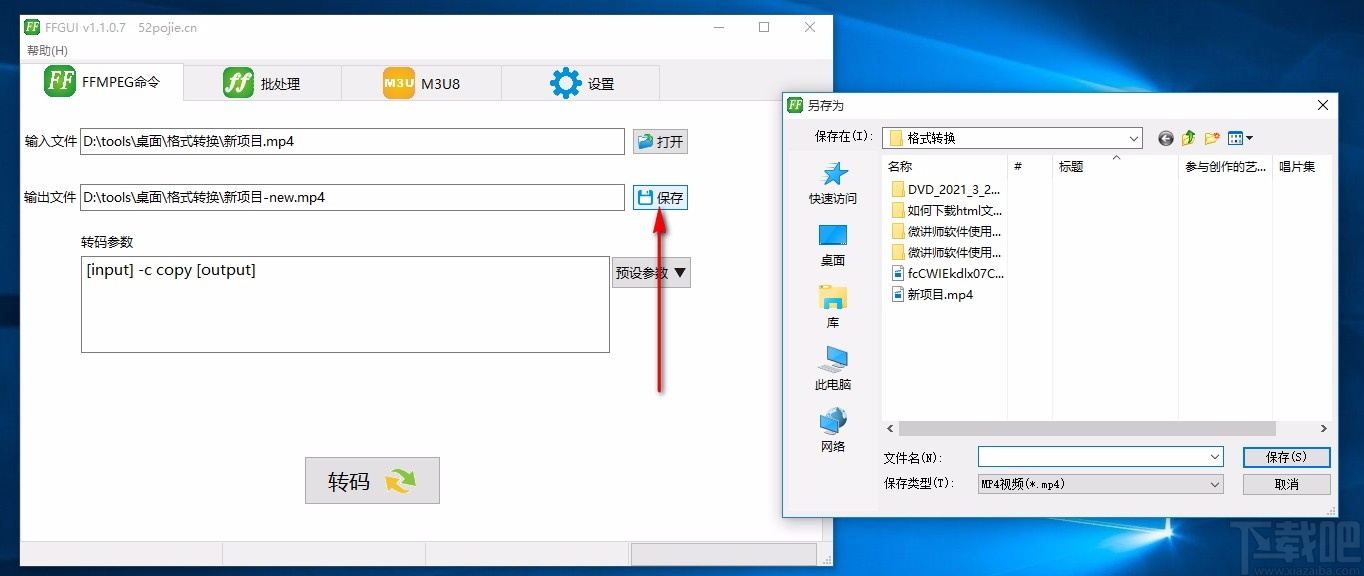Image resolution: width=1364 pixels, height=576 pixels.
Task: Create a new folder in the save dialog
Action: (1211, 137)
